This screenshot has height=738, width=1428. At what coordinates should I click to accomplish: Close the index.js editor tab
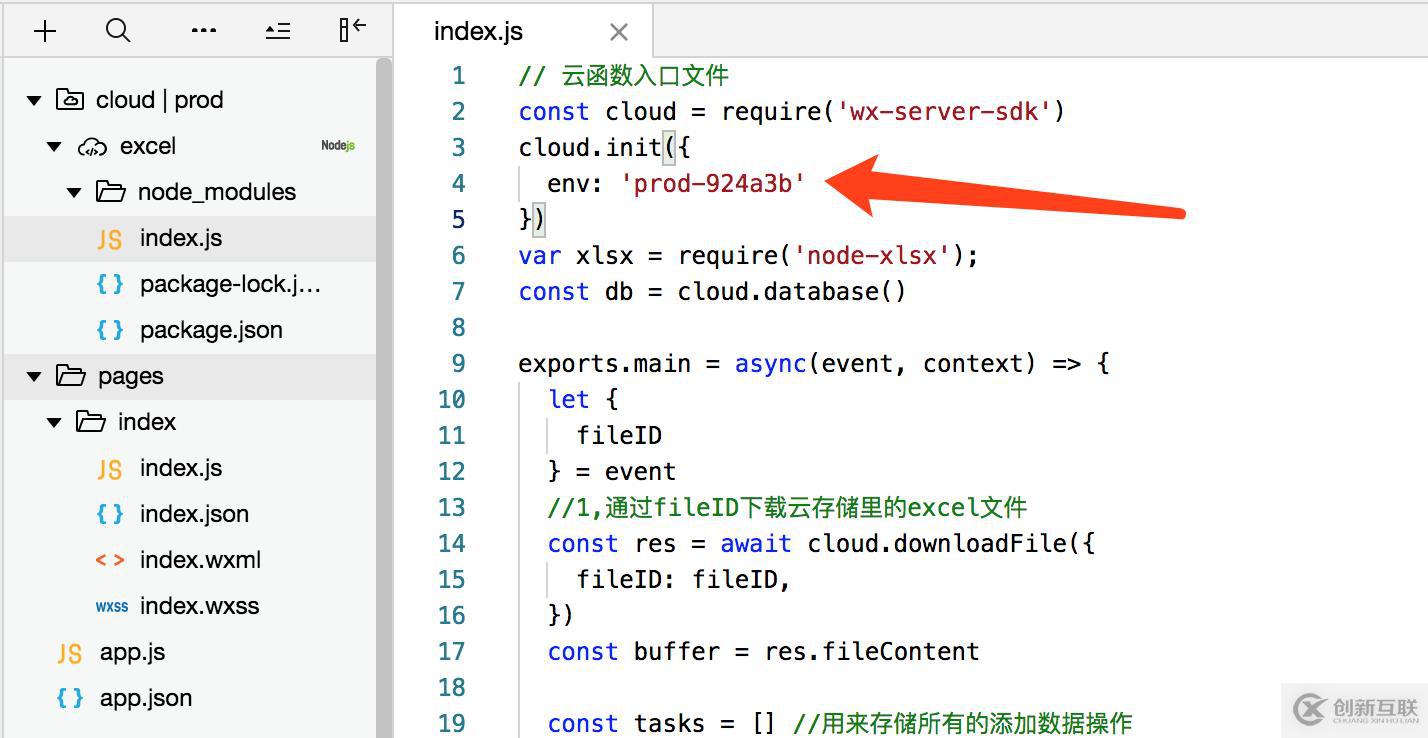619,32
